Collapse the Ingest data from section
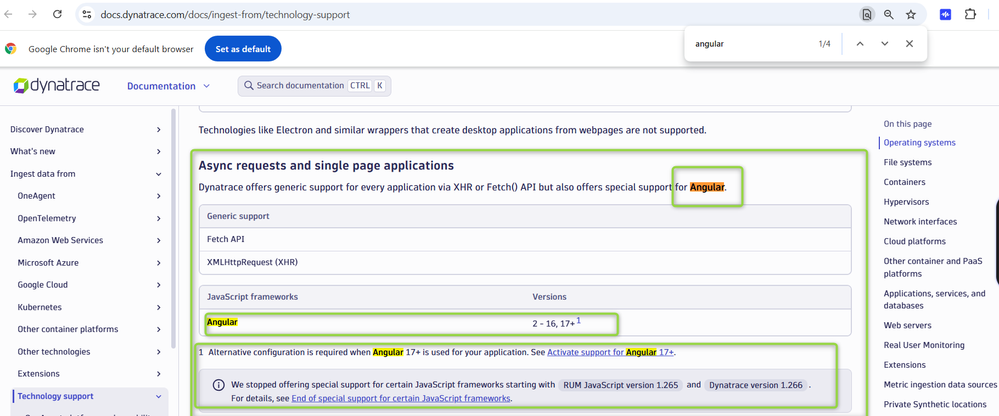The height and width of the screenshot is (416, 999). tap(158, 174)
